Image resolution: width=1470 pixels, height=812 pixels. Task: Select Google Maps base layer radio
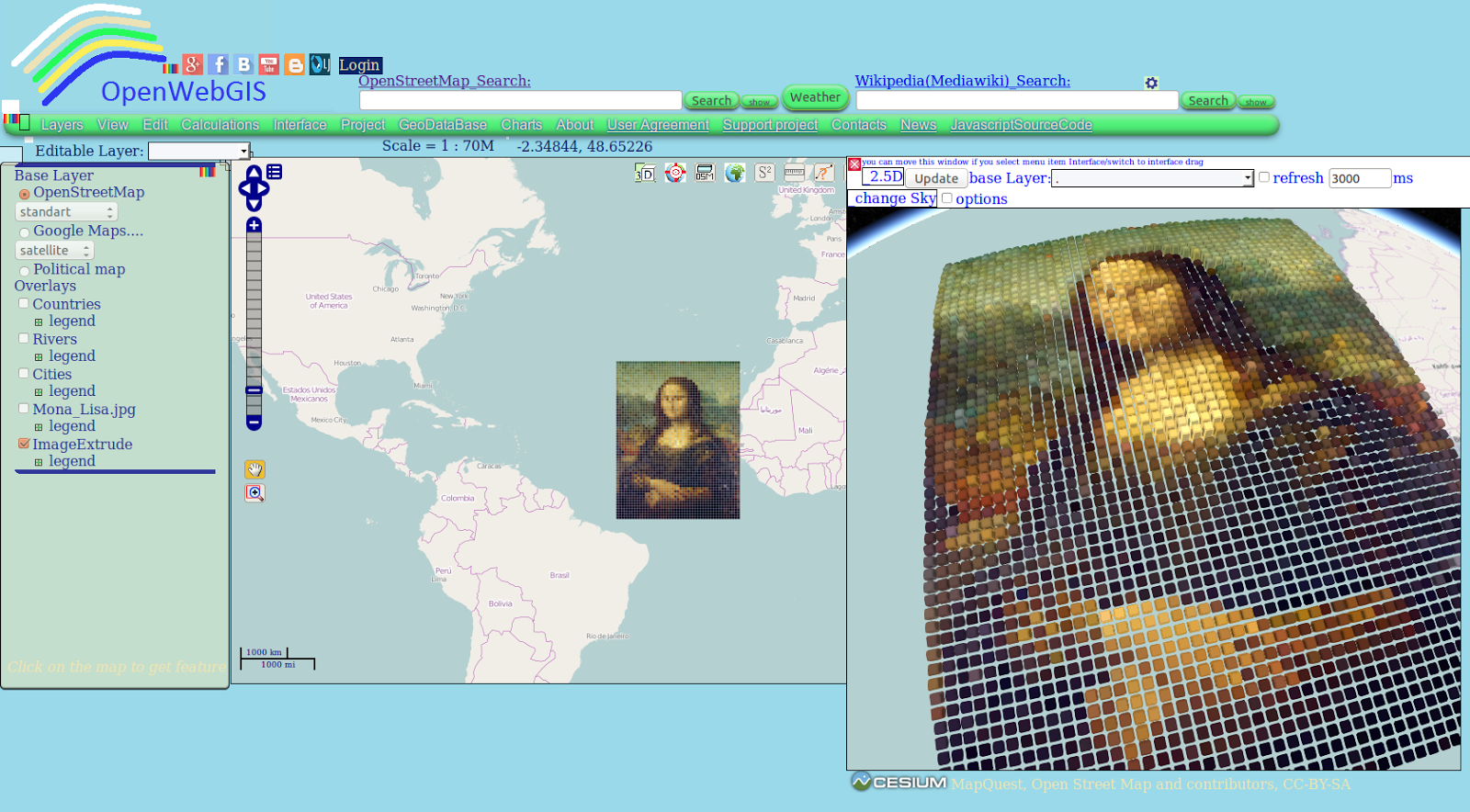(25, 232)
